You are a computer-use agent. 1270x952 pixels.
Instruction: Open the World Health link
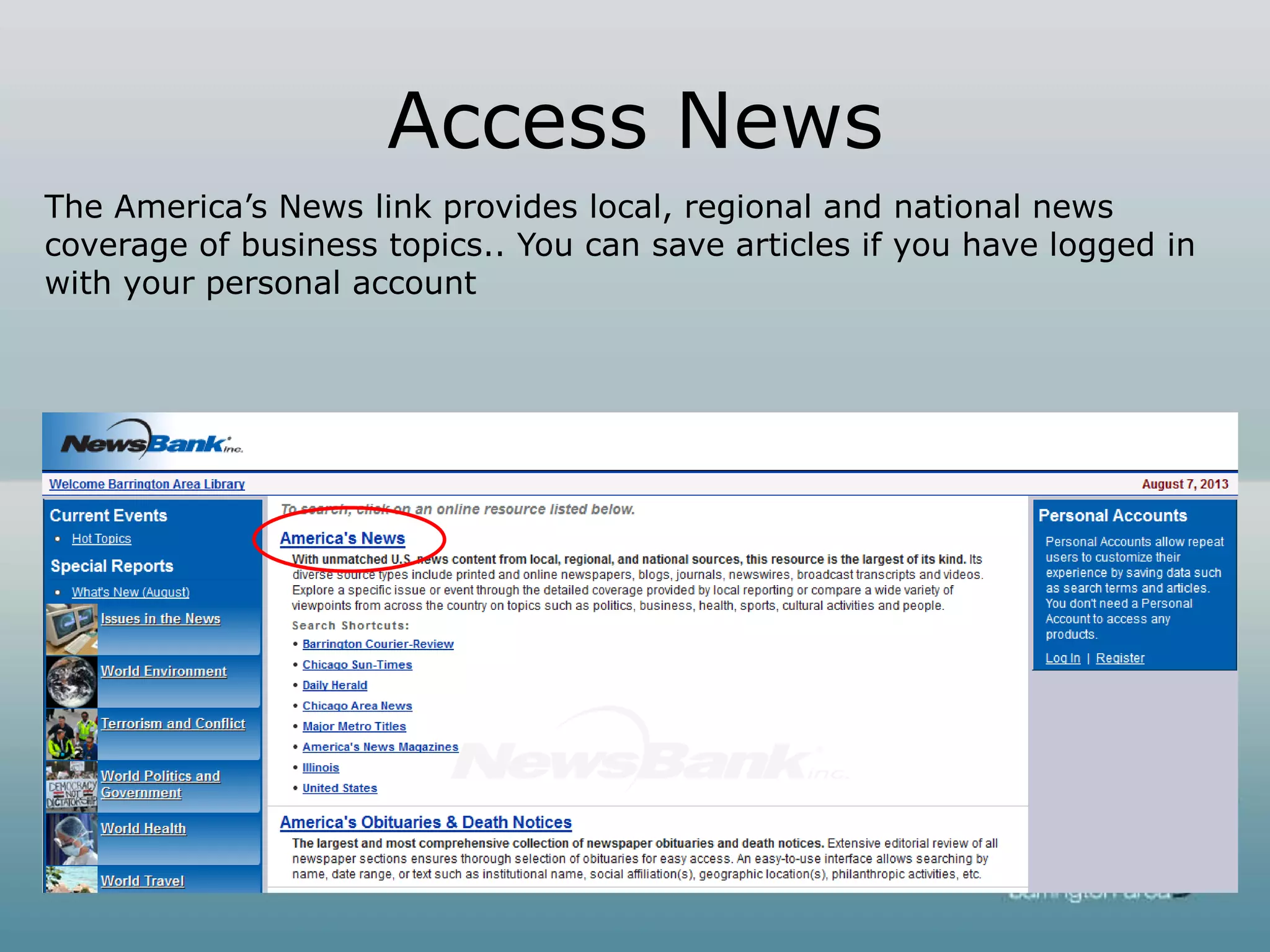143,829
